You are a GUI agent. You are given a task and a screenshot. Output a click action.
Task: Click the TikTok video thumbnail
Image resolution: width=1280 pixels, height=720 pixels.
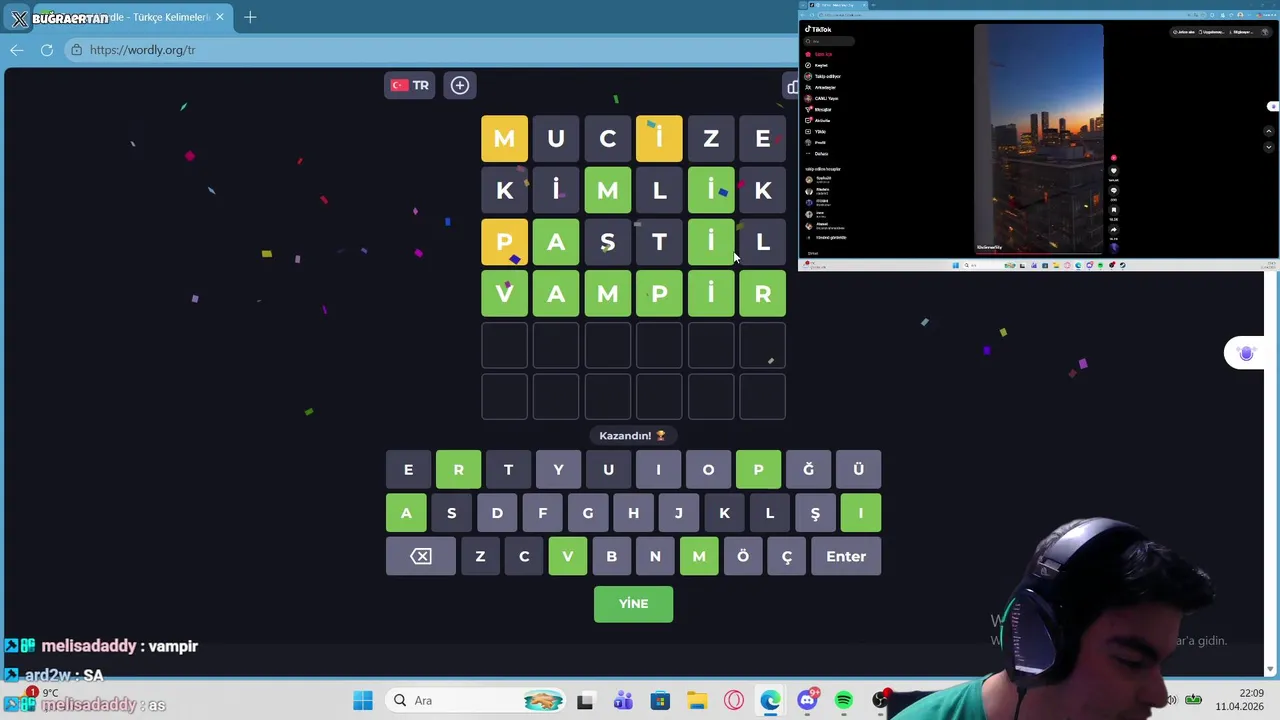point(1039,139)
